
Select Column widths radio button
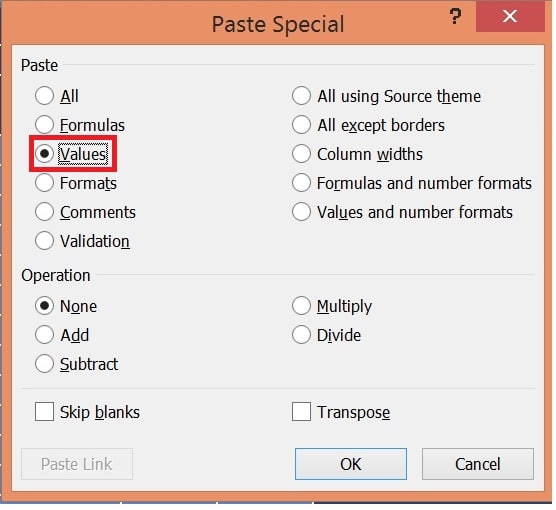click(x=301, y=154)
